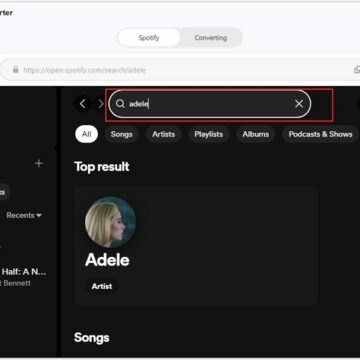Filter results by Albums
This screenshot has width=360, height=360.
[256, 134]
